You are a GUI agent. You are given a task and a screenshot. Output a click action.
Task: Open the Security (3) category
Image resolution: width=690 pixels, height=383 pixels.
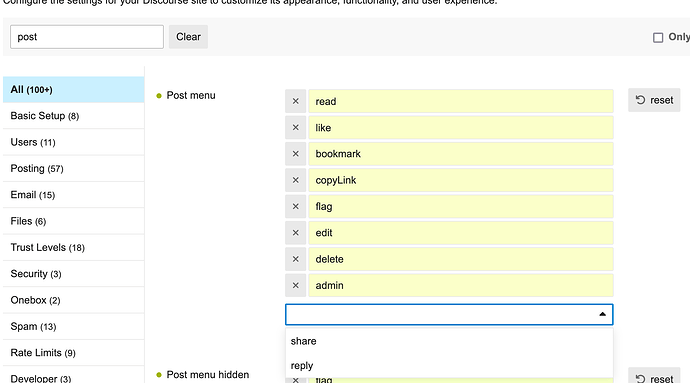(73, 274)
